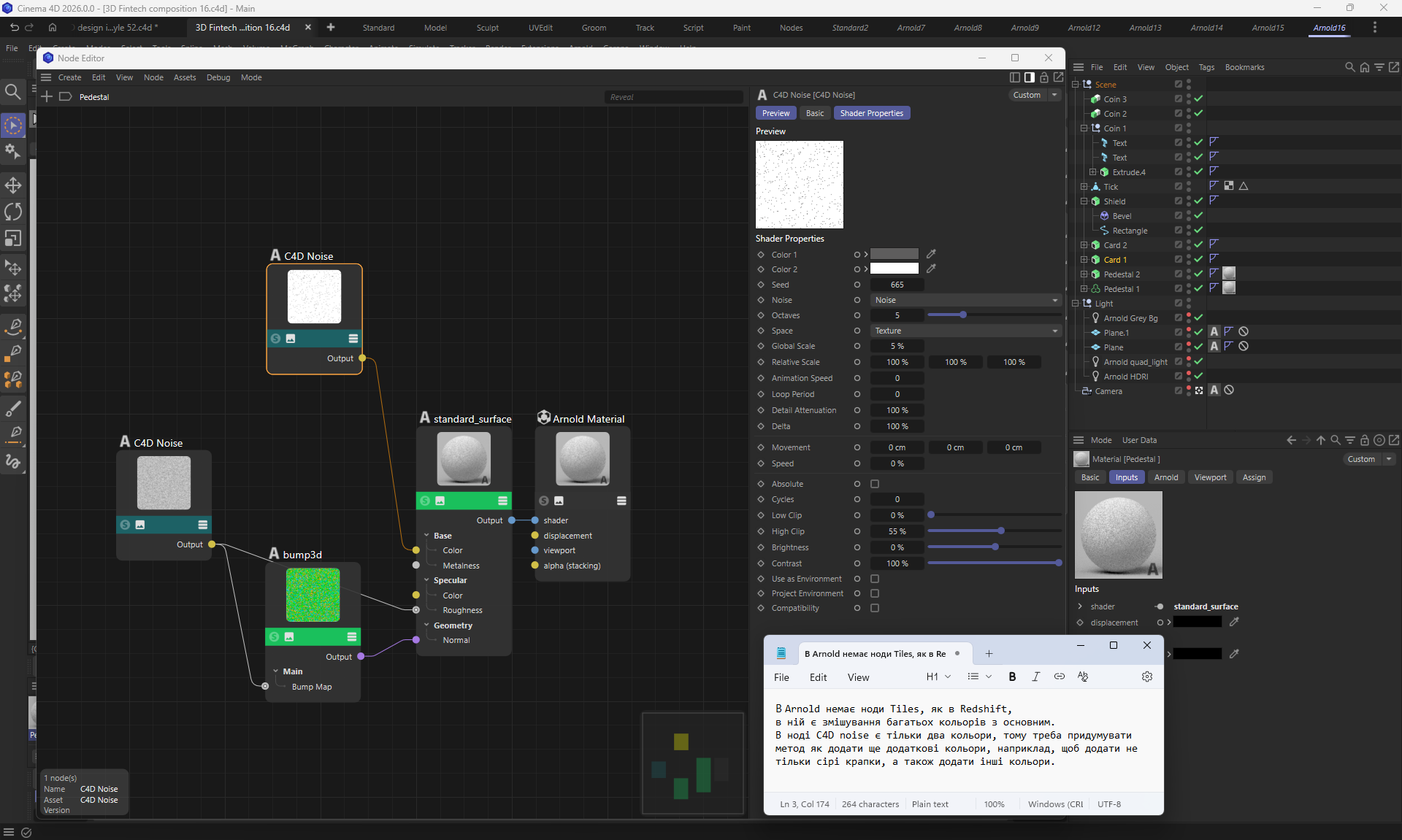Collapse the Specular group in standard_surface
The width and height of the screenshot is (1402, 840).
pos(426,580)
